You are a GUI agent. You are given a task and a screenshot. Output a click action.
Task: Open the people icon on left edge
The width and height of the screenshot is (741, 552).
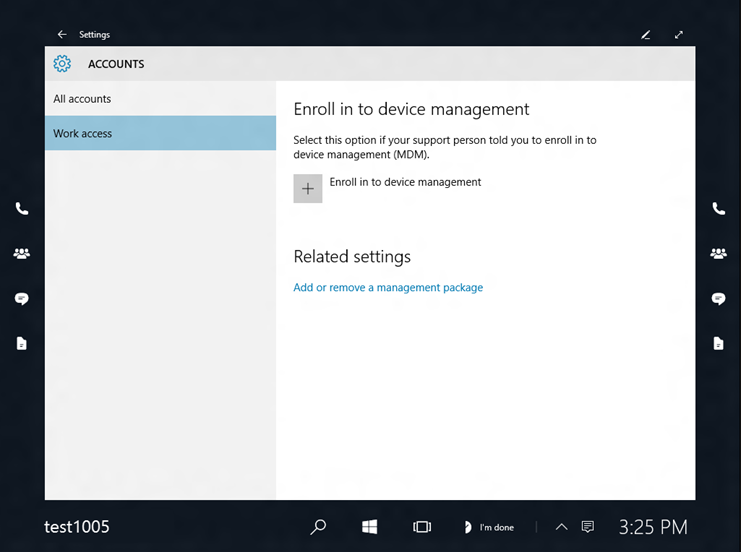pyautogui.click(x=21, y=254)
